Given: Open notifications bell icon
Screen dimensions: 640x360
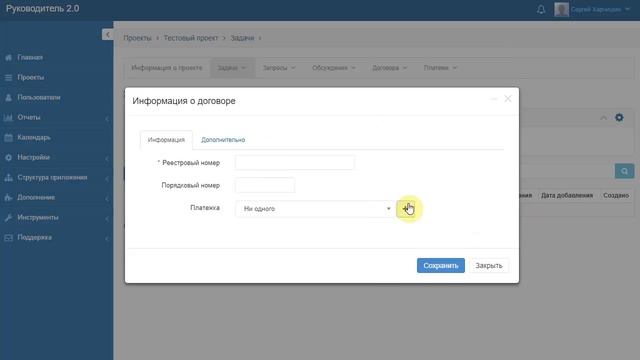Looking at the screenshot, I should coord(541,9).
